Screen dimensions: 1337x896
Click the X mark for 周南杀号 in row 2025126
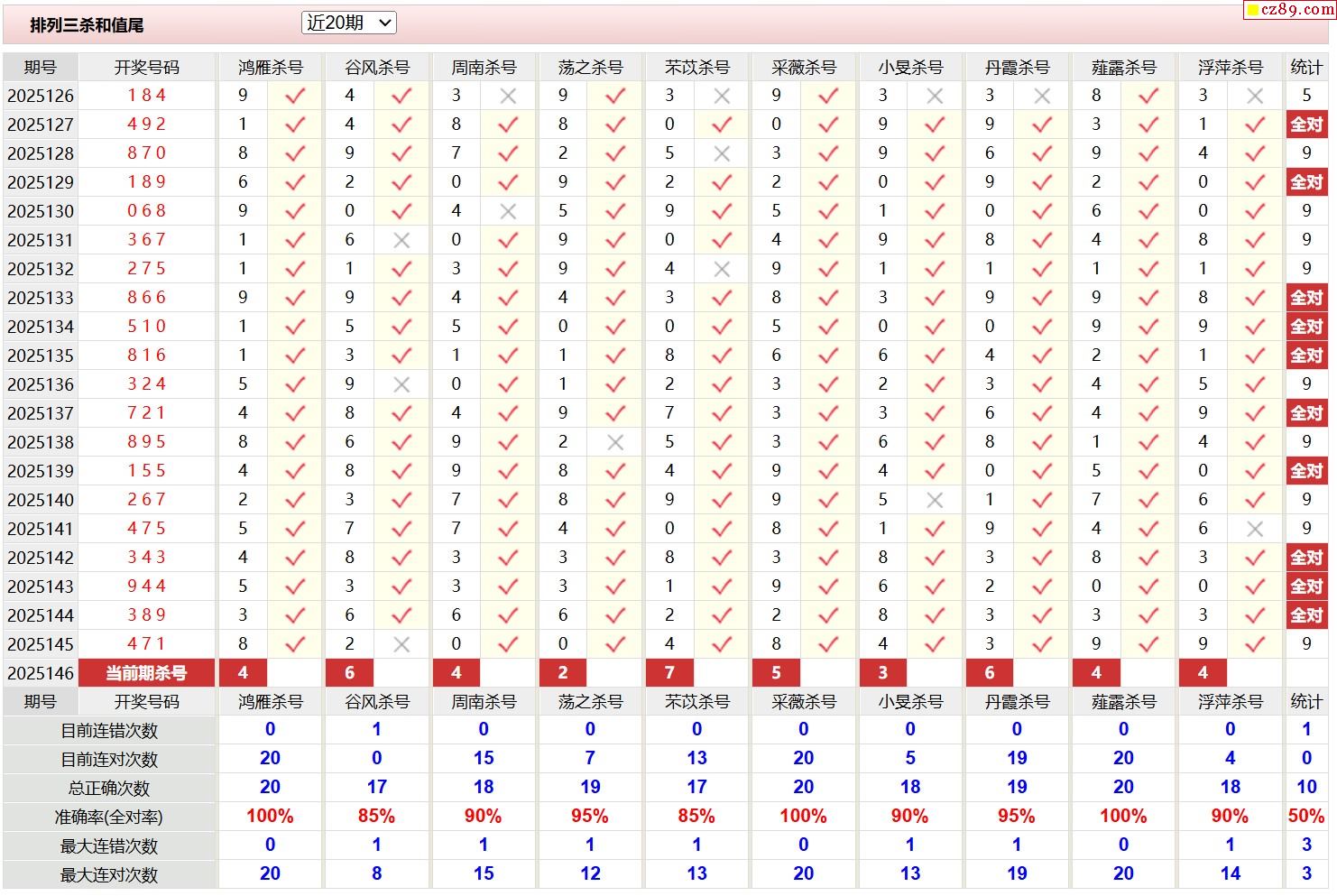[x=508, y=96]
